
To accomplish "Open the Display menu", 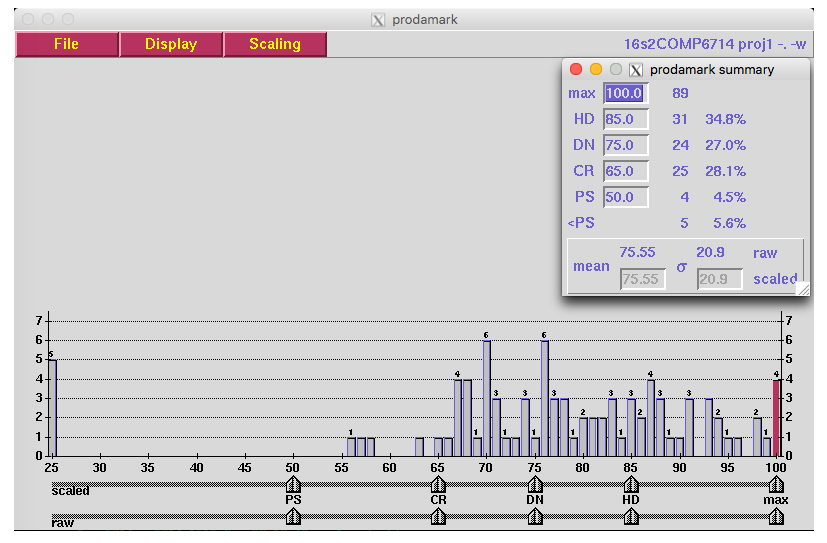I will 171,44.
